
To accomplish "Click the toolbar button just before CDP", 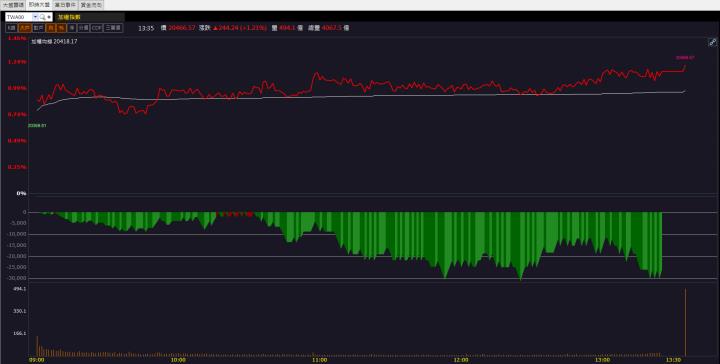I will click(83, 28).
